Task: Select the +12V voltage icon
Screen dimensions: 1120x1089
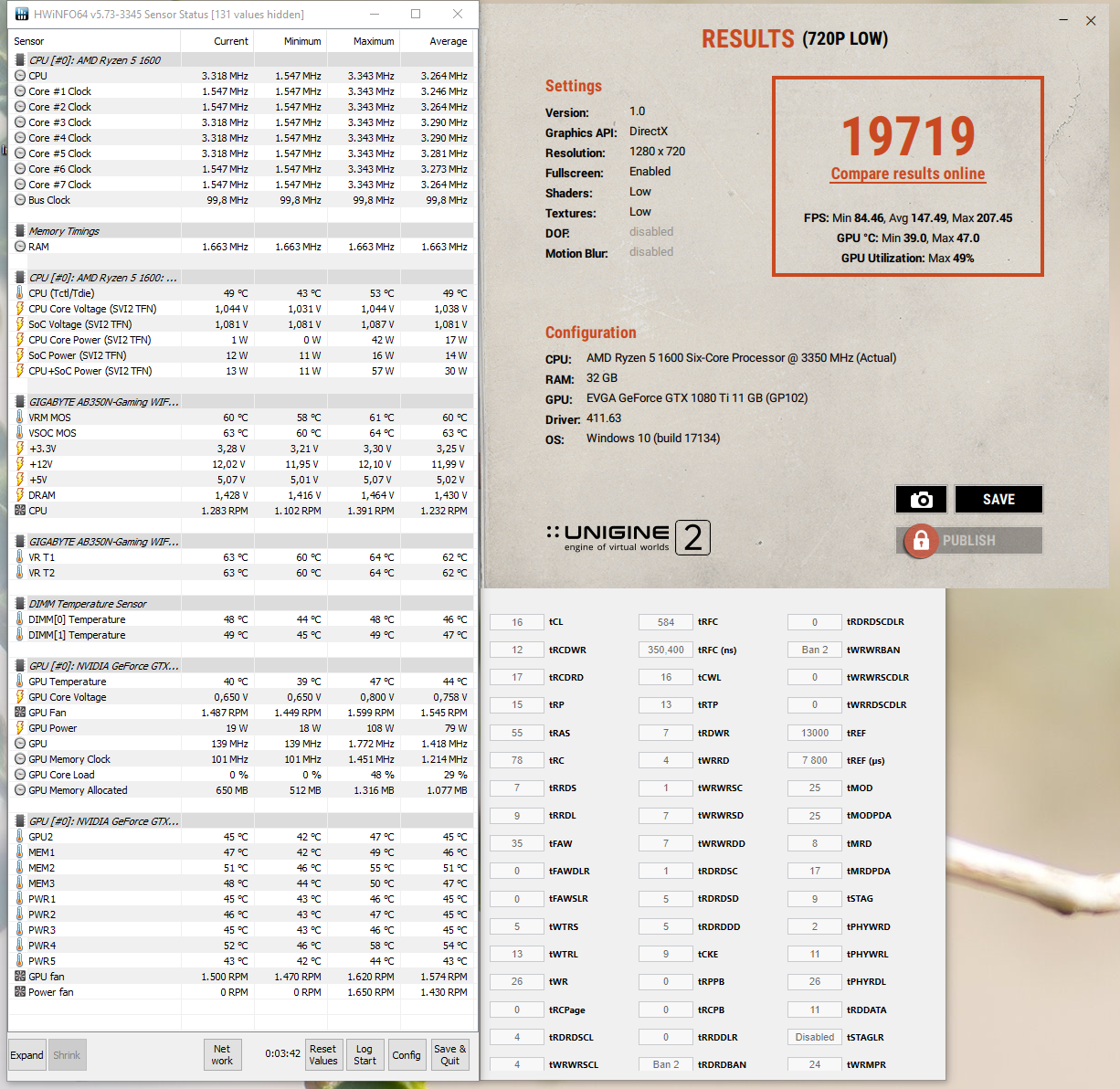Action: 20,464
